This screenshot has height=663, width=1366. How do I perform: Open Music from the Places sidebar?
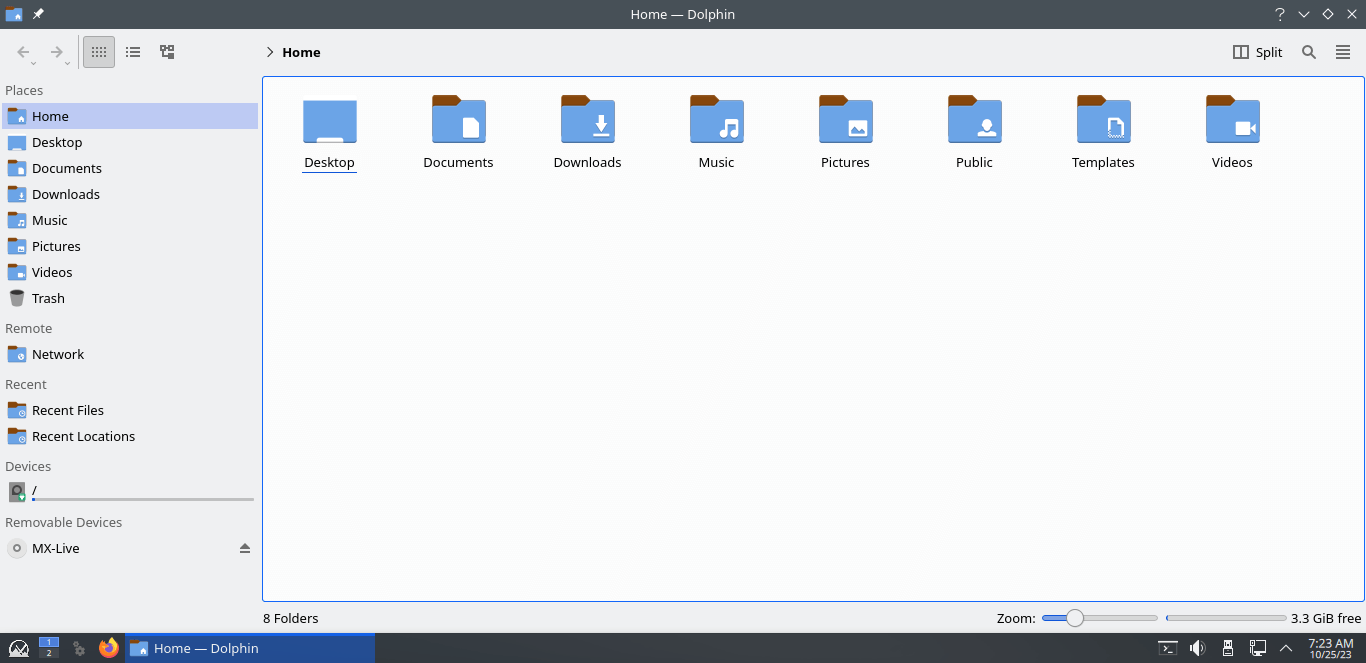tap(131, 220)
